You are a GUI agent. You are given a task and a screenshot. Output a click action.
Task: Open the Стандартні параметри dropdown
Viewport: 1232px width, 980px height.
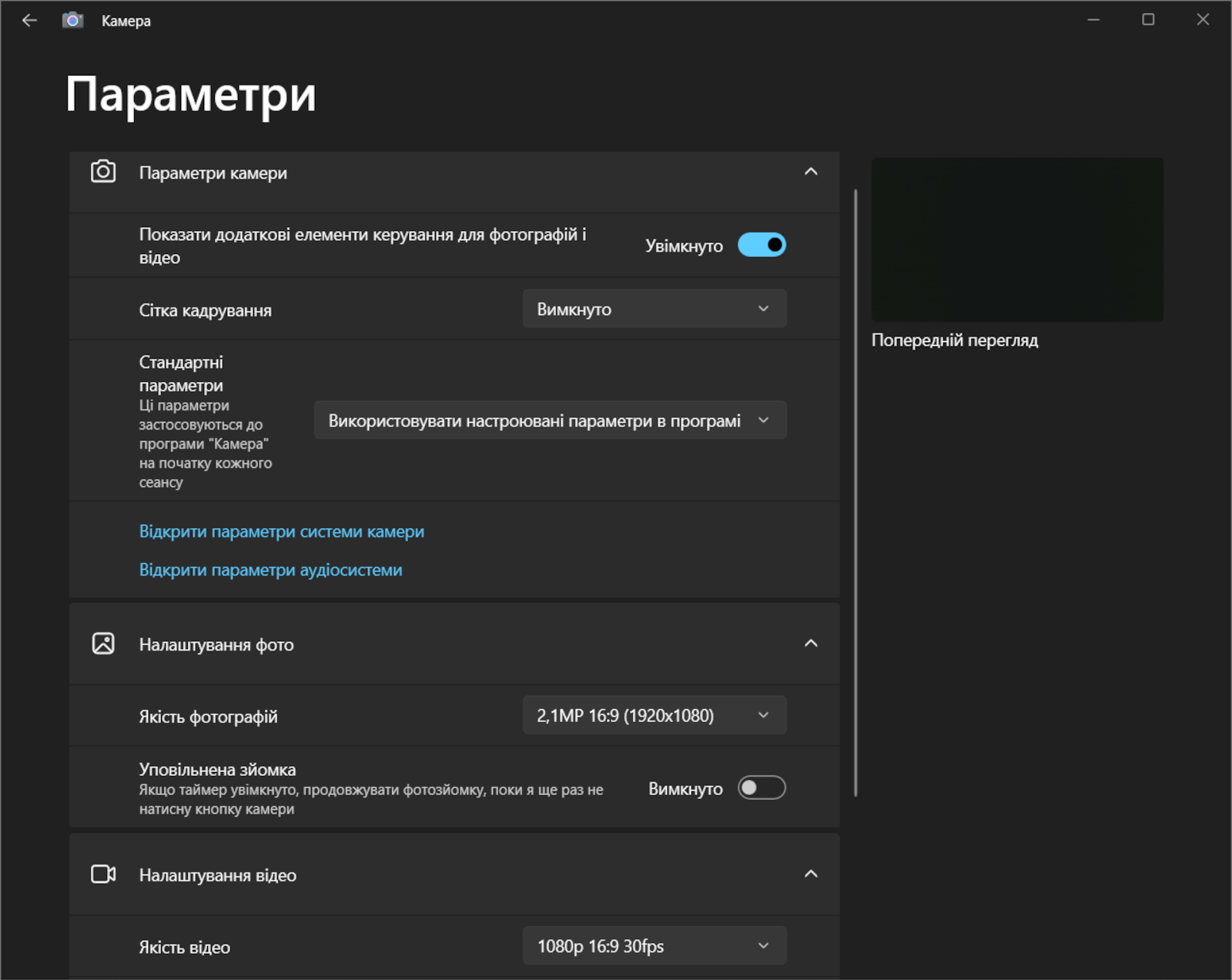click(550, 420)
